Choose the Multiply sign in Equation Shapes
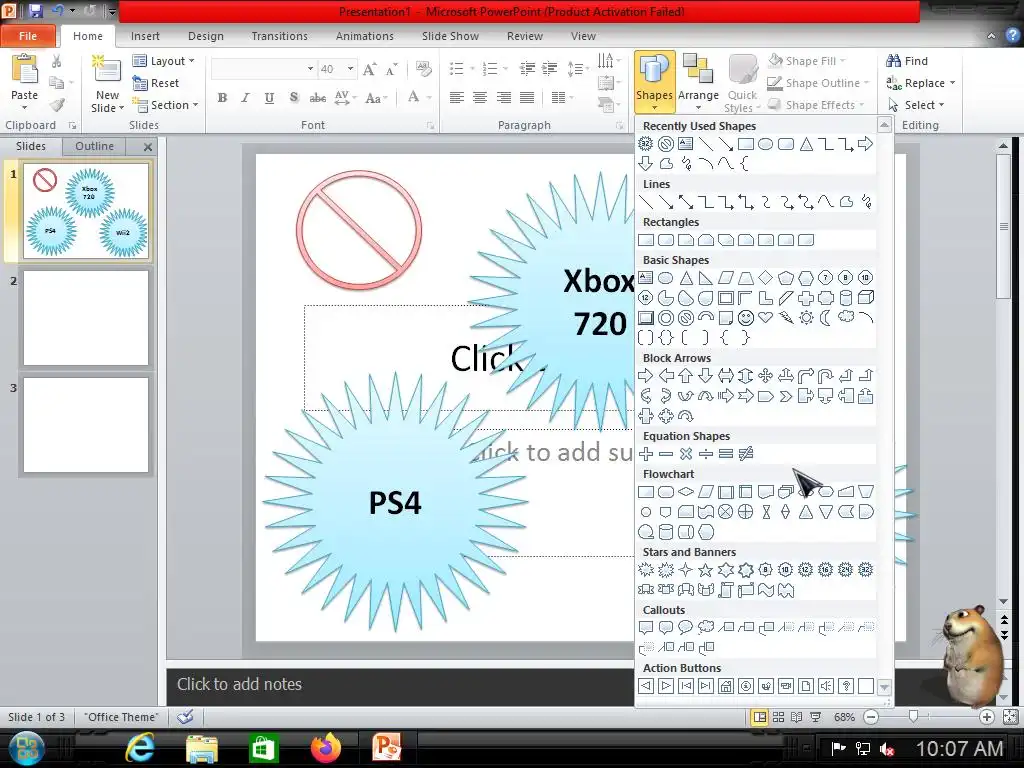The width and height of the screenshot is (1024, 768). [686, 454]
